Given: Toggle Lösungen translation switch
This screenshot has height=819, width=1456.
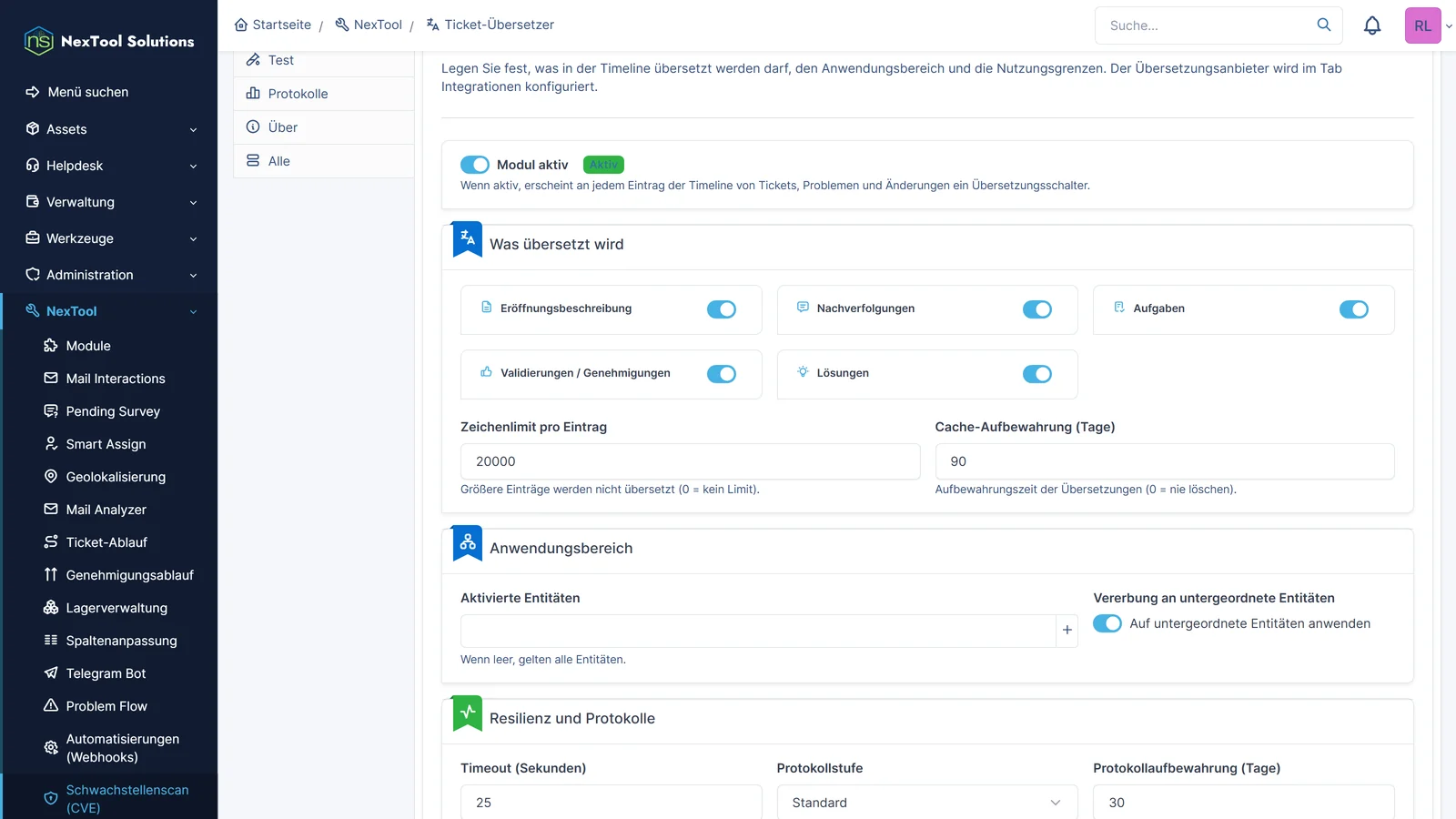Looking at the screenshot, I should [x=1037, y=374].
